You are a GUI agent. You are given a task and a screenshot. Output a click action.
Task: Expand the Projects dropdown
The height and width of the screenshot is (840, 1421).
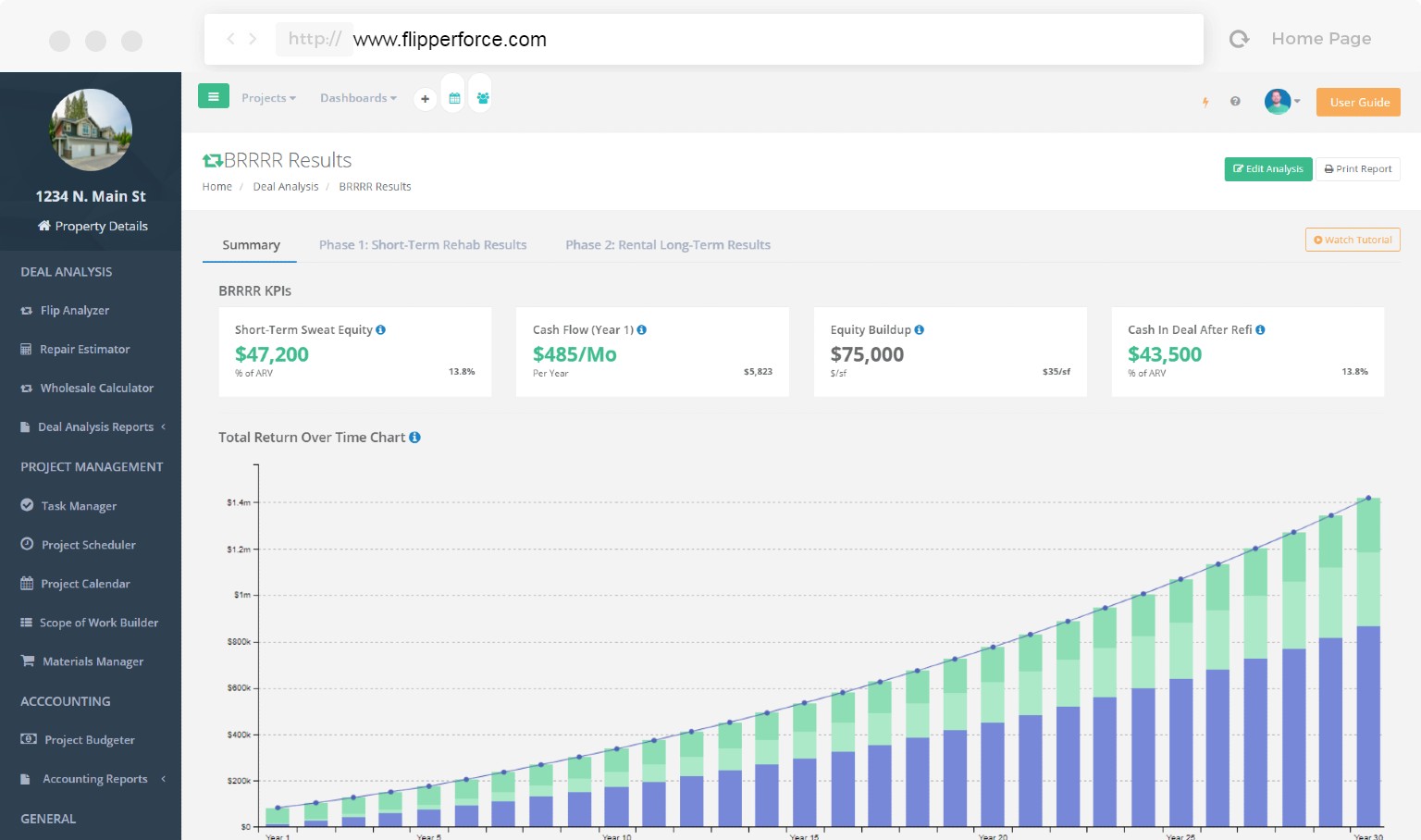tap(268, 98)
